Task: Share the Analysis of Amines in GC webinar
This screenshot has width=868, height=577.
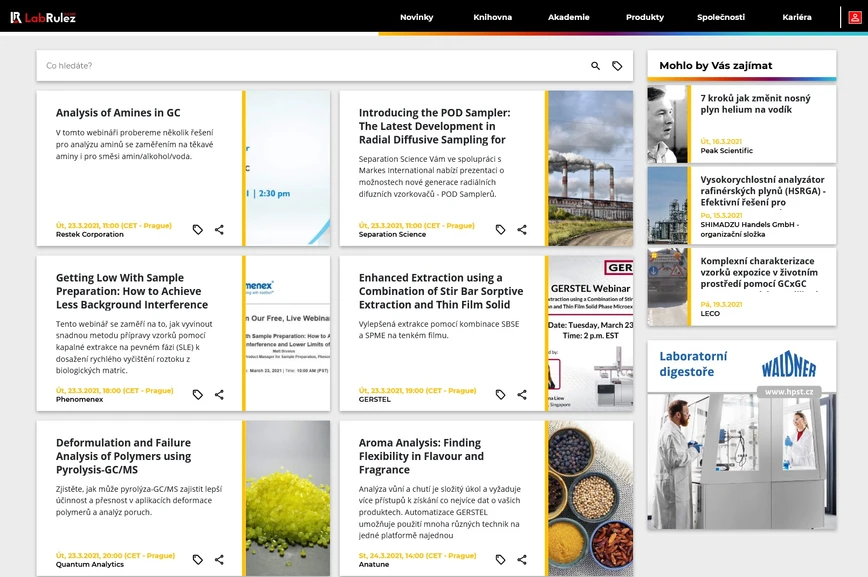Action: point(219,230)
